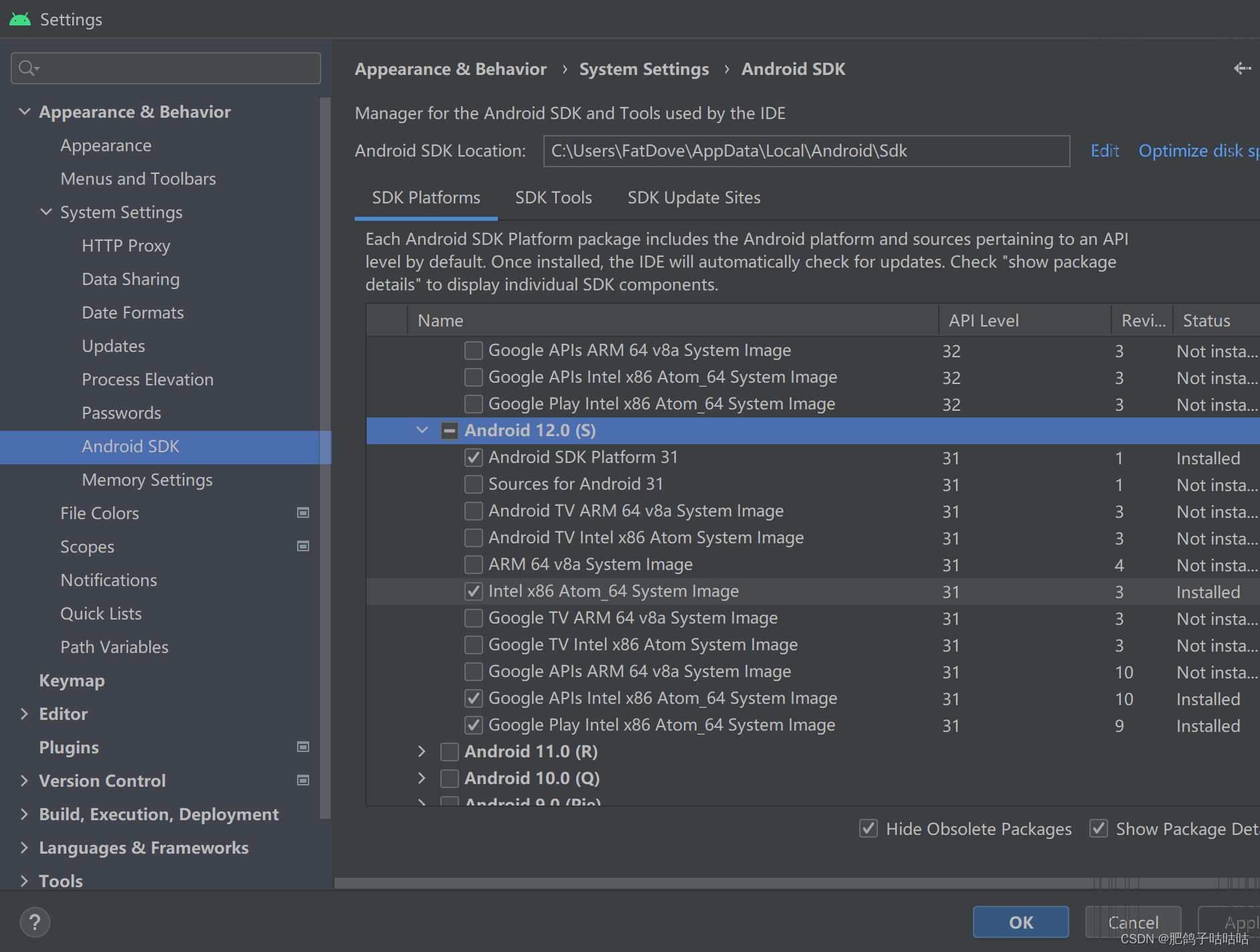Open Memory Settings page
The height and width of the screenshot is (952, 1260).
(x=147, y=480)
